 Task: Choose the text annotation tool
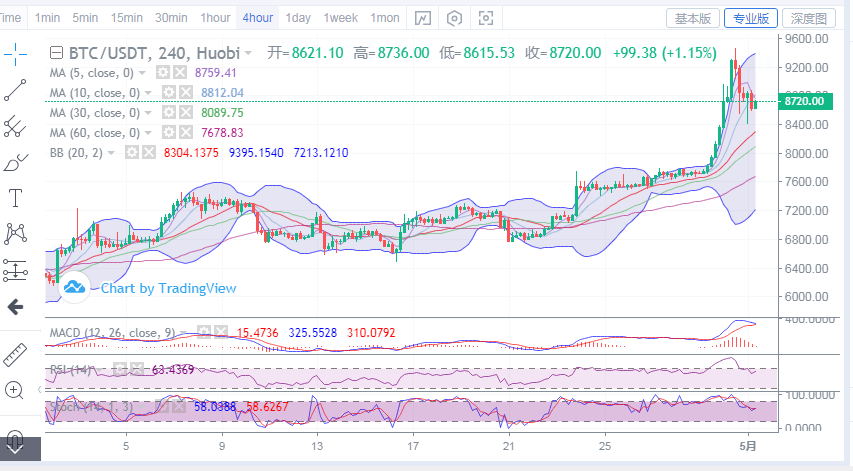click(x=15, y=198)
